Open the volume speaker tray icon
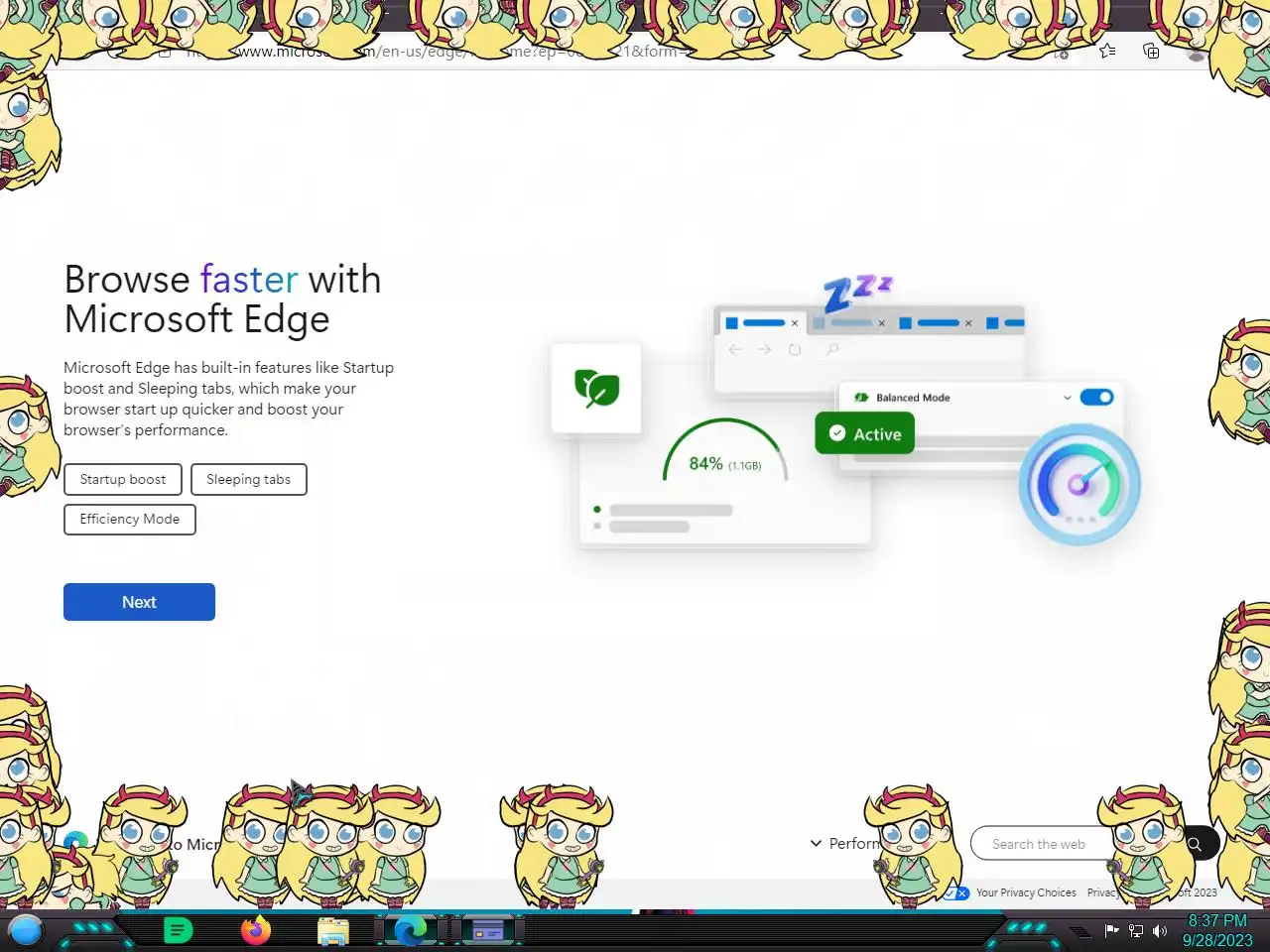The width and height of the screenshot is (1270, 952). pos(1159,931)
